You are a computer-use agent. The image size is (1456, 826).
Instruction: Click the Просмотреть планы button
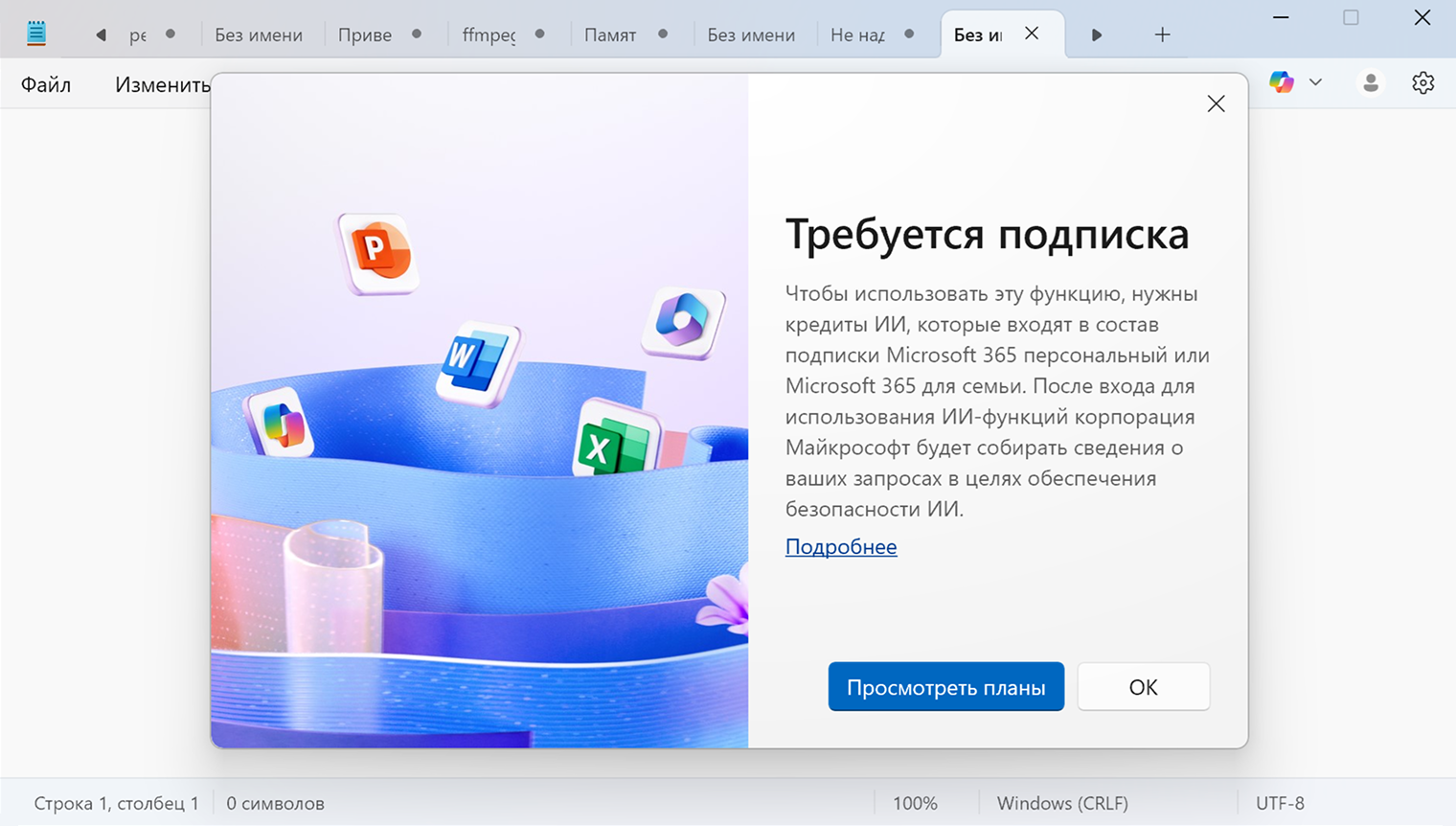[946, 687]
